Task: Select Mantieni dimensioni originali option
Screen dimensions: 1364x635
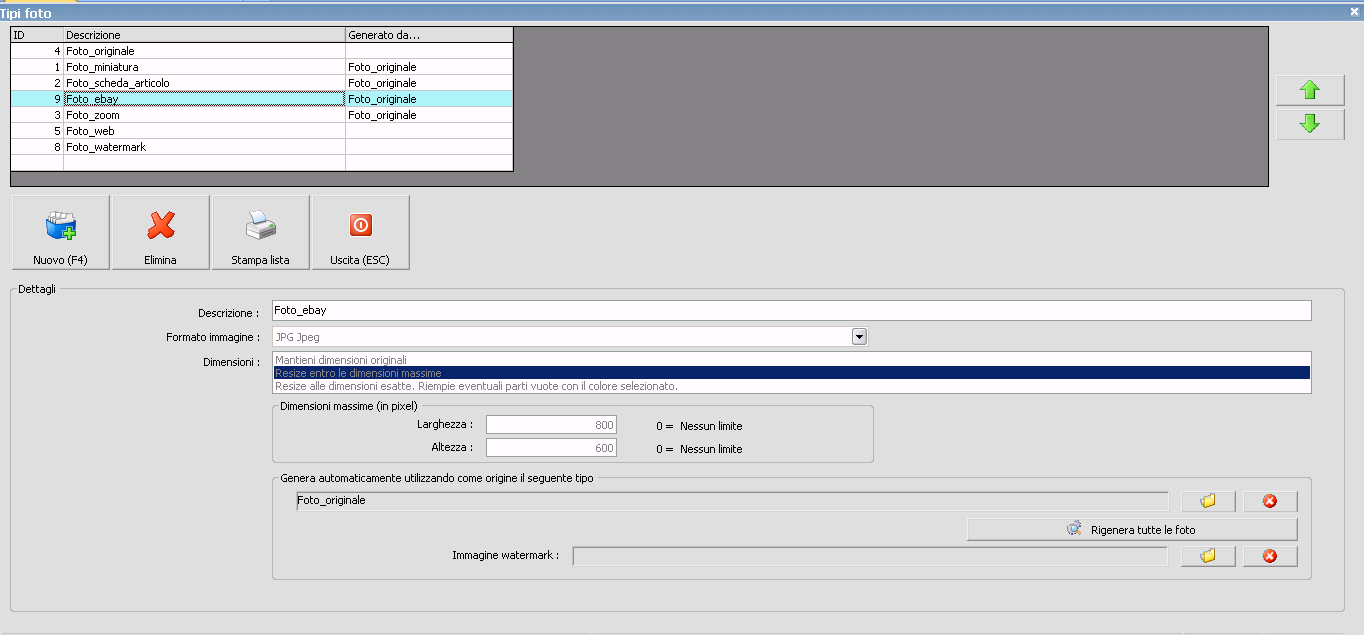Action: pos(791,359)
